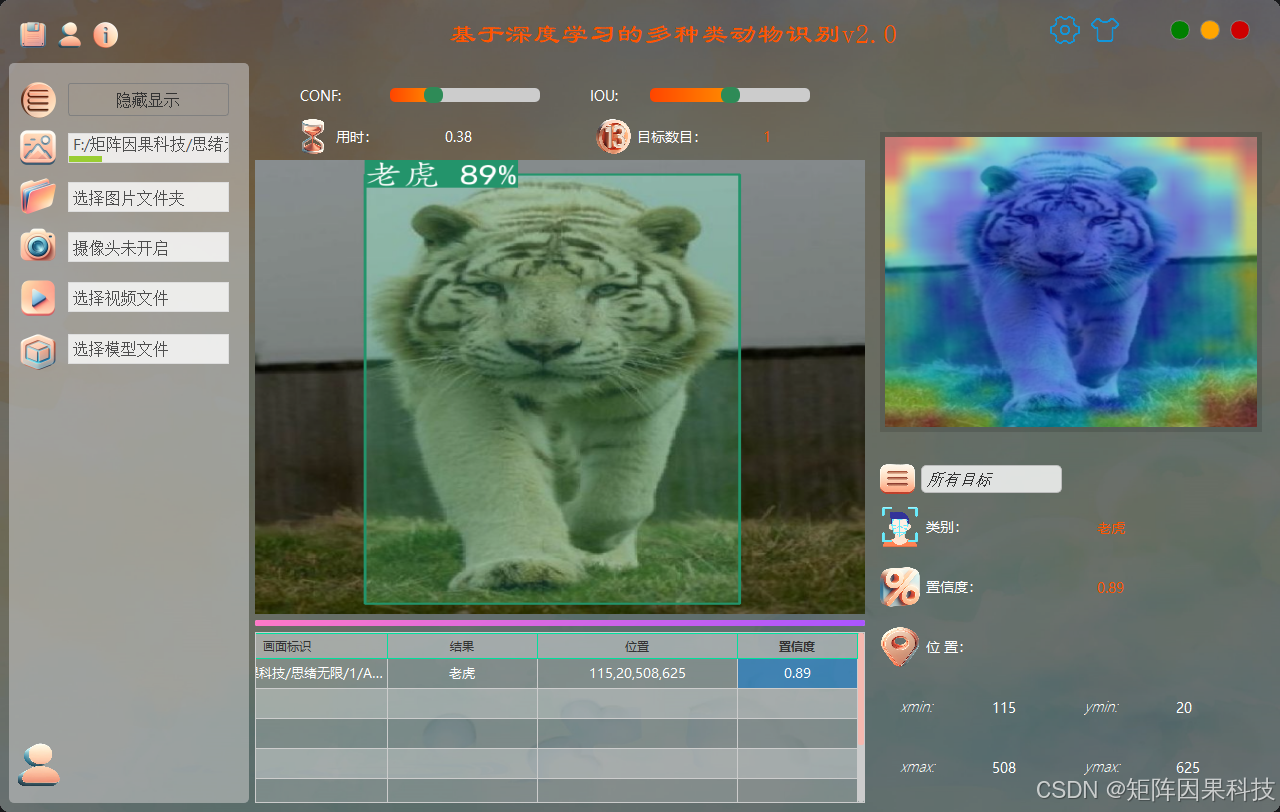Click the 目标数目 count value 1
Screen dimensions: 1280x812
(768, 137)
